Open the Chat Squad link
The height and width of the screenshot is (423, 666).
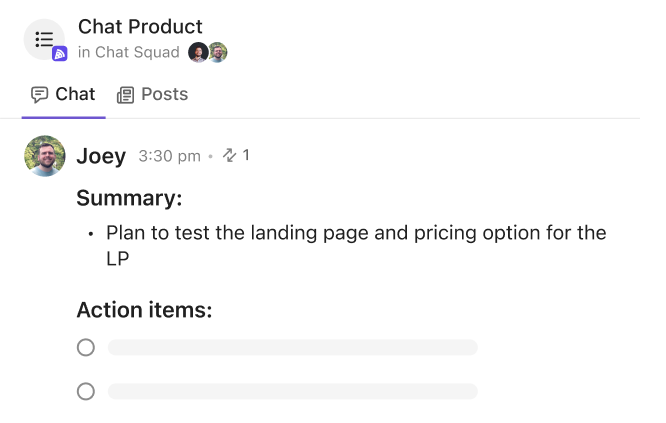pos(137,52)
